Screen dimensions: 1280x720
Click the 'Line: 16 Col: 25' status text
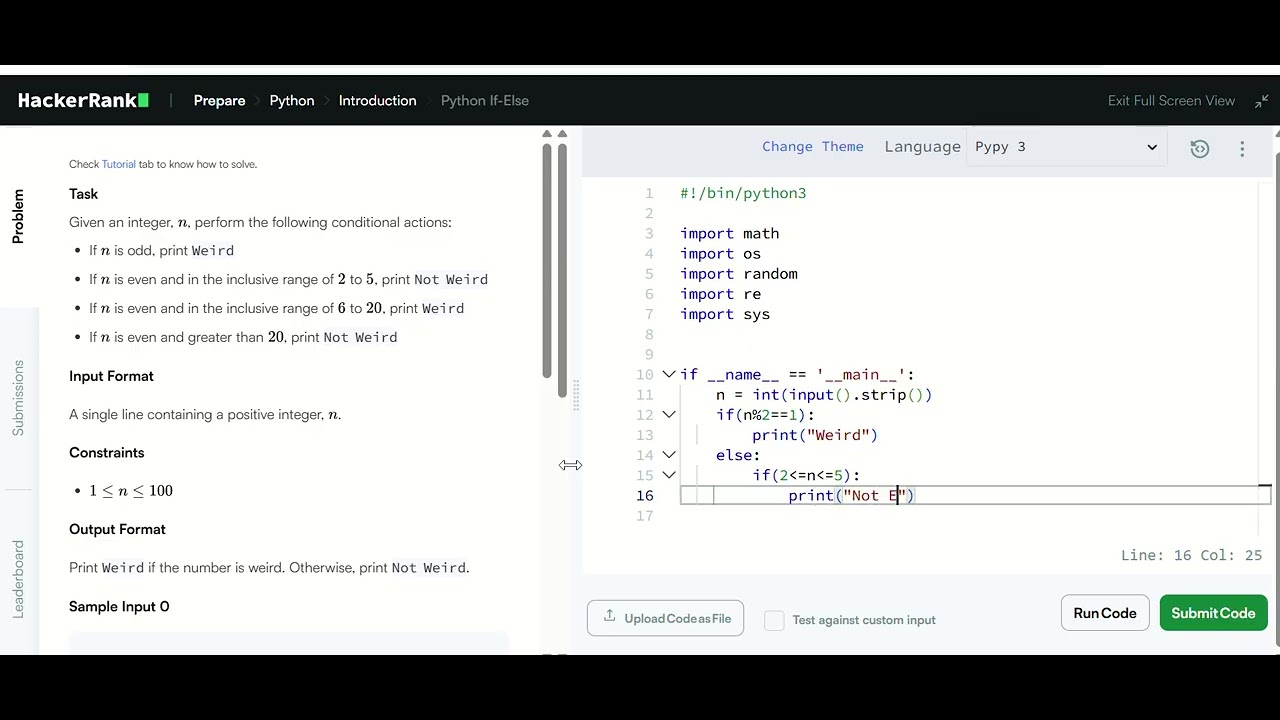click(1191, 555)
